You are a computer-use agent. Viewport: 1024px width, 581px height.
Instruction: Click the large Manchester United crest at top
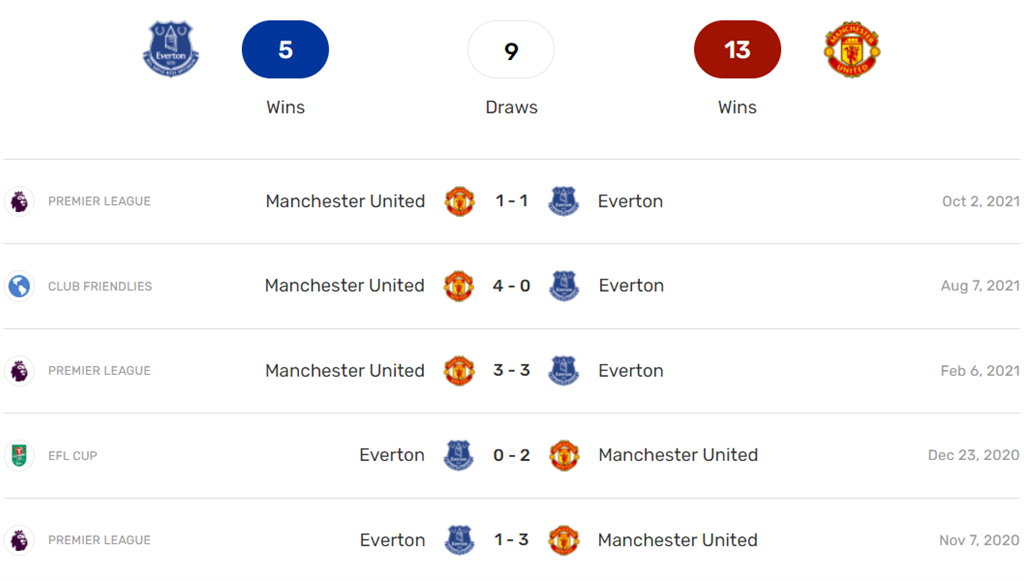pos(851,50)
